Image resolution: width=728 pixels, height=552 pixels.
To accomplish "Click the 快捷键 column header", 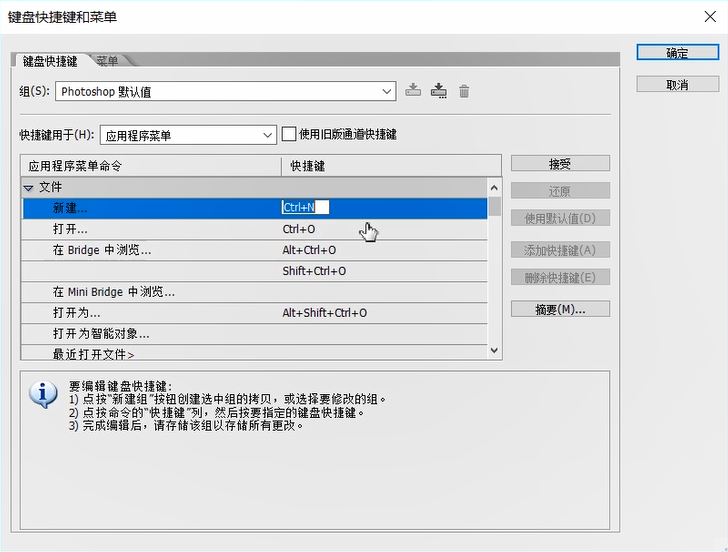I will (x=391, y=166).
